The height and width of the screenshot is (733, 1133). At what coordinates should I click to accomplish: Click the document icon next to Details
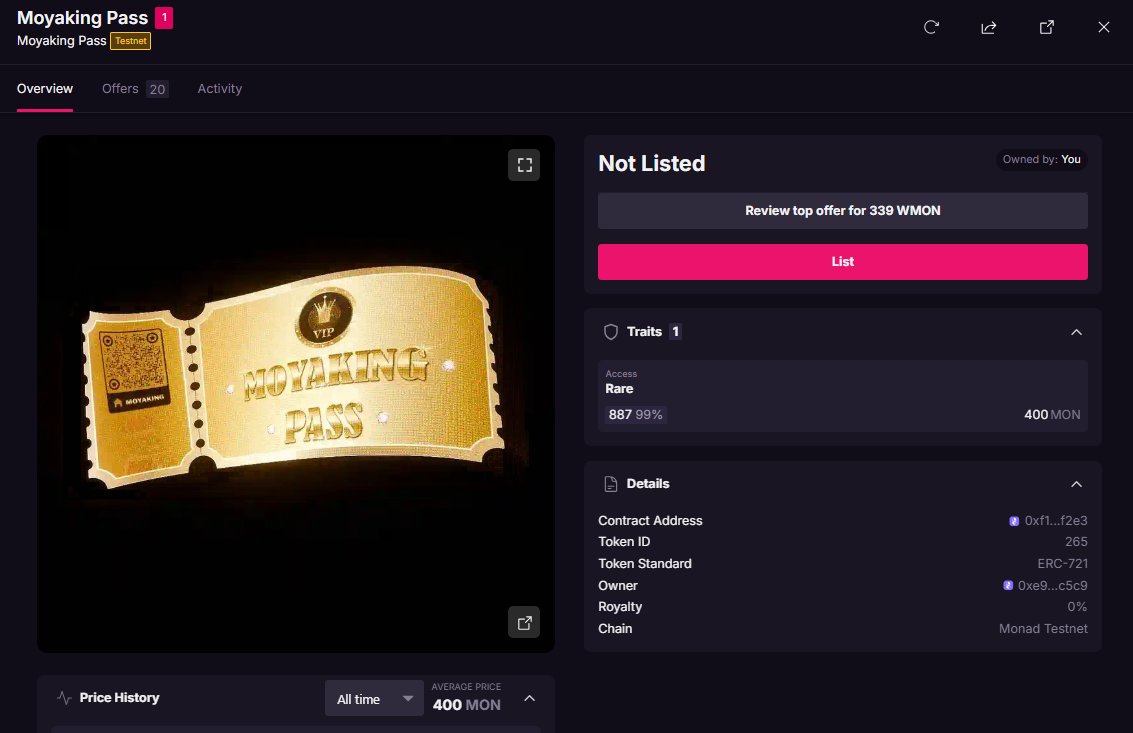click(x=611, y=484)
